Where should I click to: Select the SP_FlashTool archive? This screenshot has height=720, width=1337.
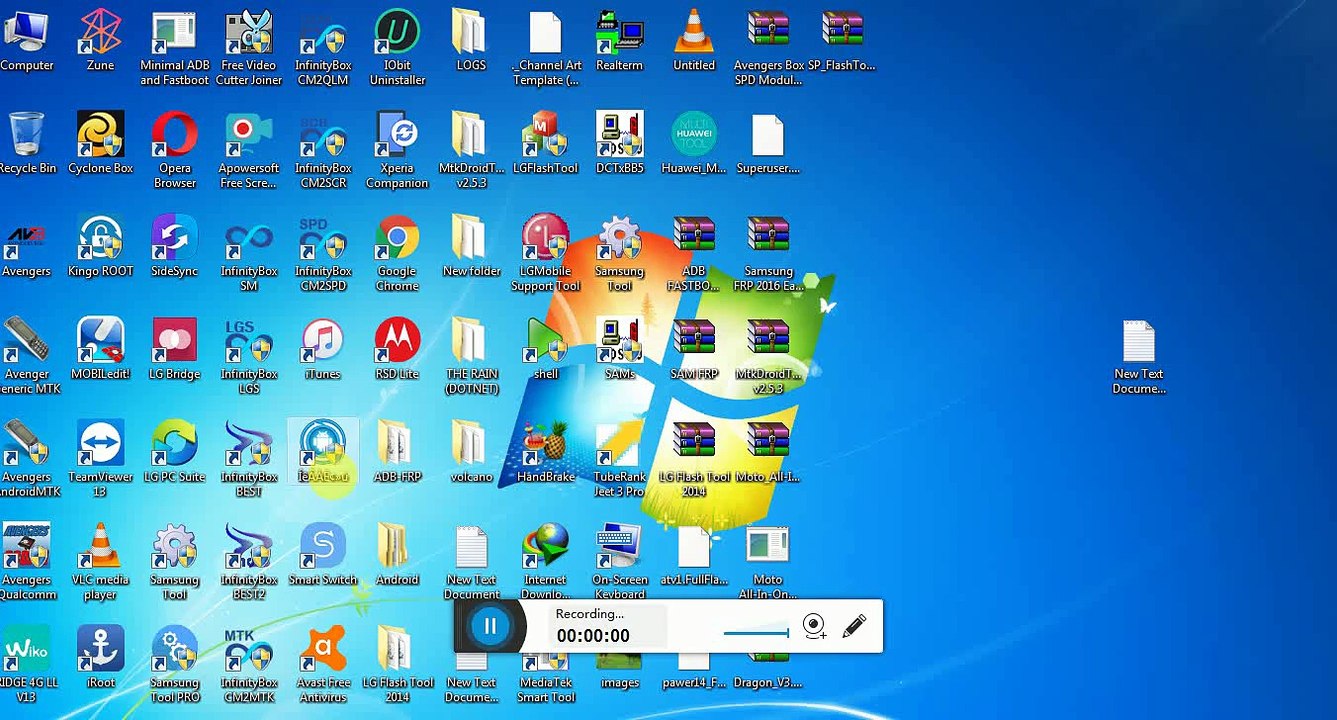(x=842, y=40)
